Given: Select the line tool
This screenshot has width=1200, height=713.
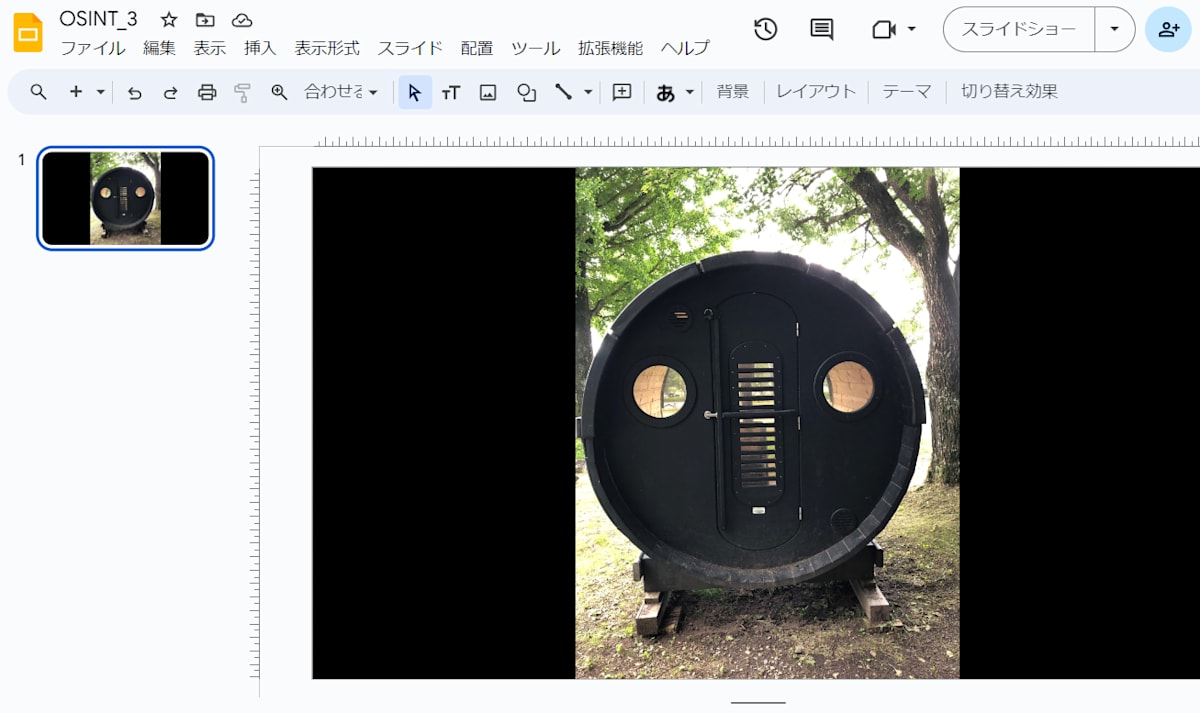Looking at the screenshot, I should [564, 92].
